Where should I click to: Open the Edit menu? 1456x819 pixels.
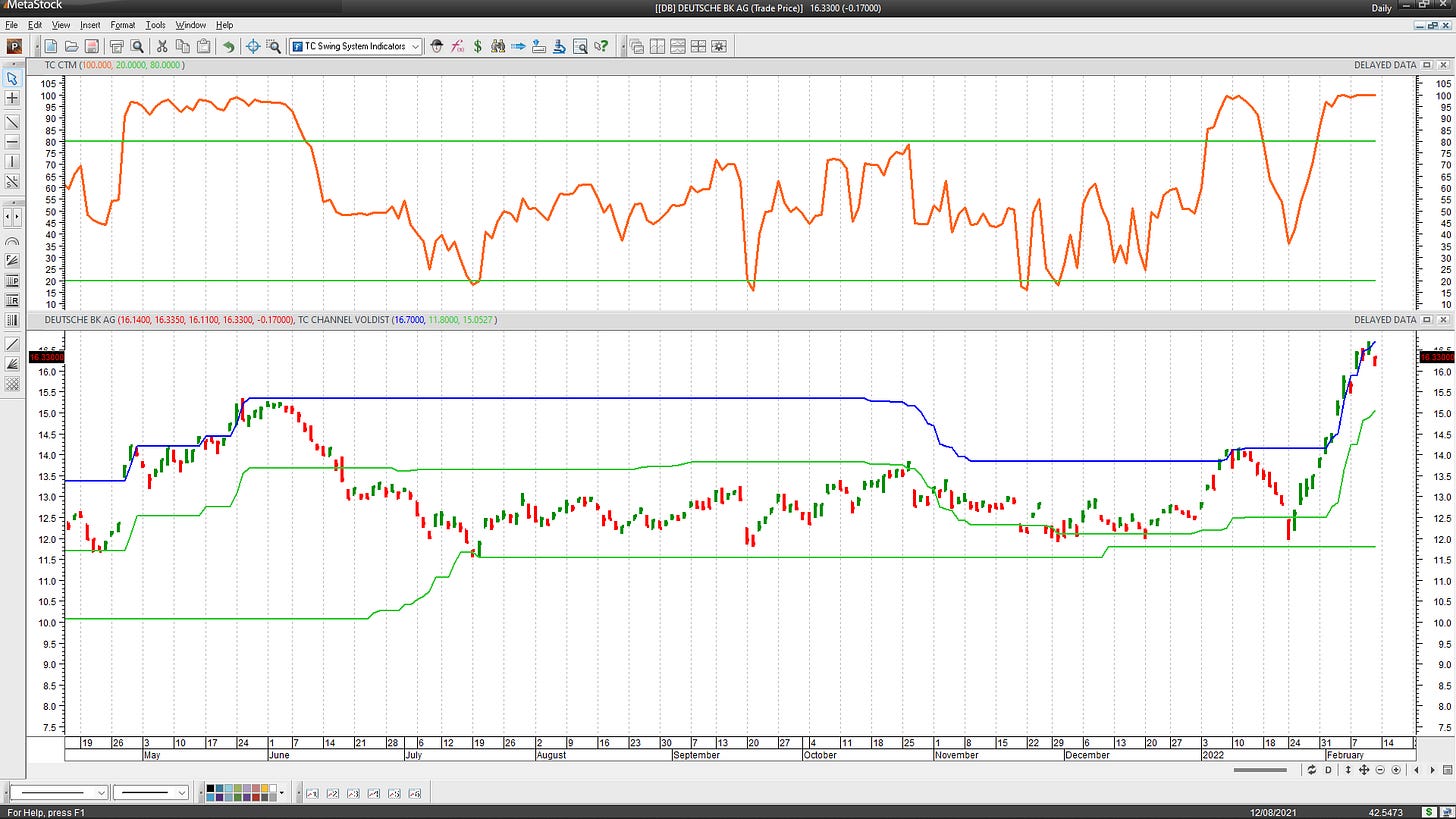coord(35,25)
